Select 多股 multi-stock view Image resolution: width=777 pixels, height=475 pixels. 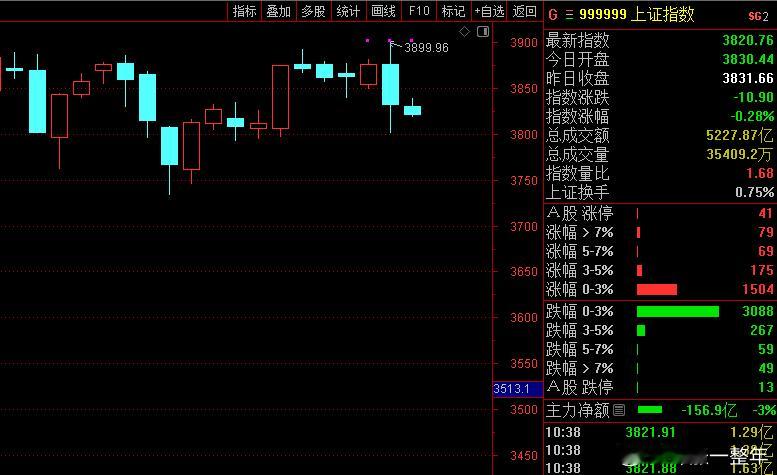click(313, 11)
